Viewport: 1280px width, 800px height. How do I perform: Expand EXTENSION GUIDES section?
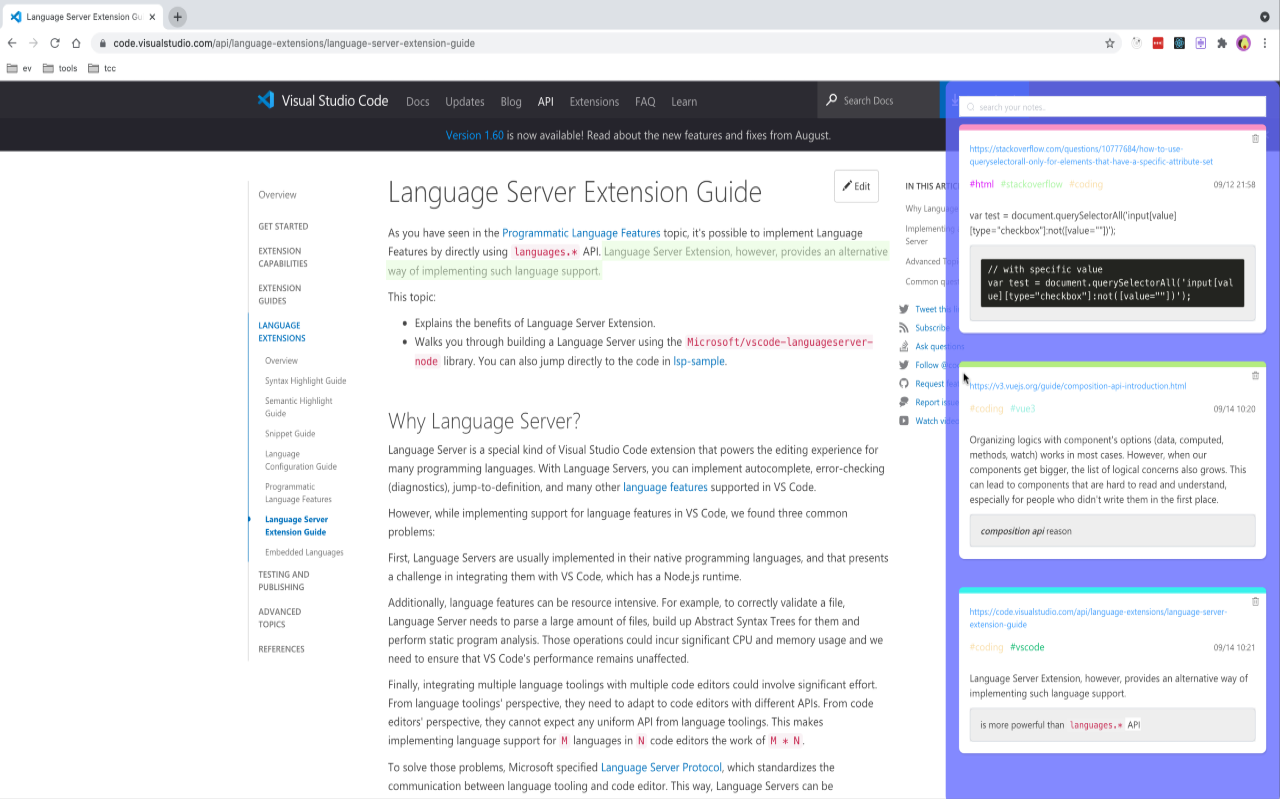point(280,294)
